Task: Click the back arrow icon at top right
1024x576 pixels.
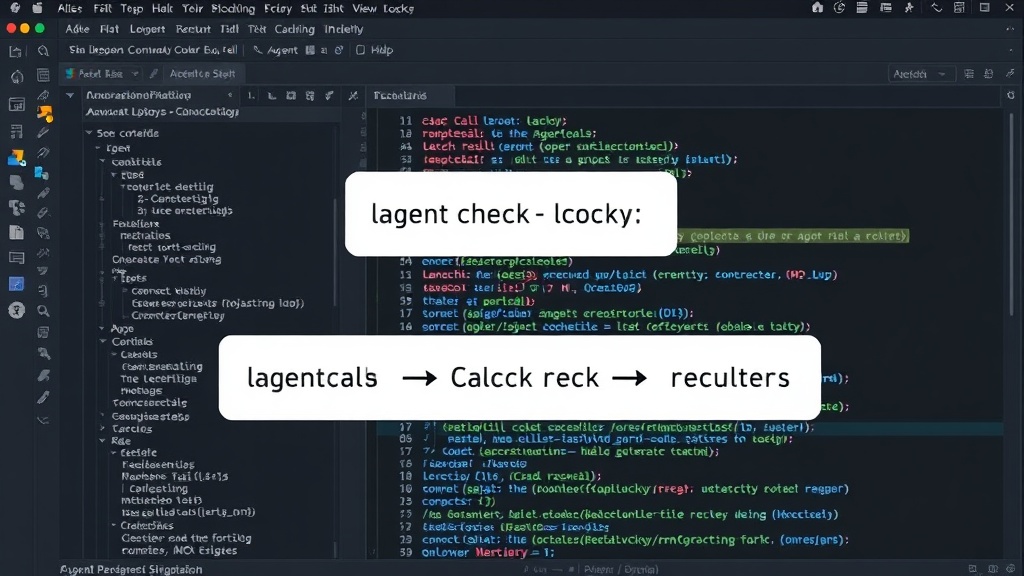Action: pos(936,8)
